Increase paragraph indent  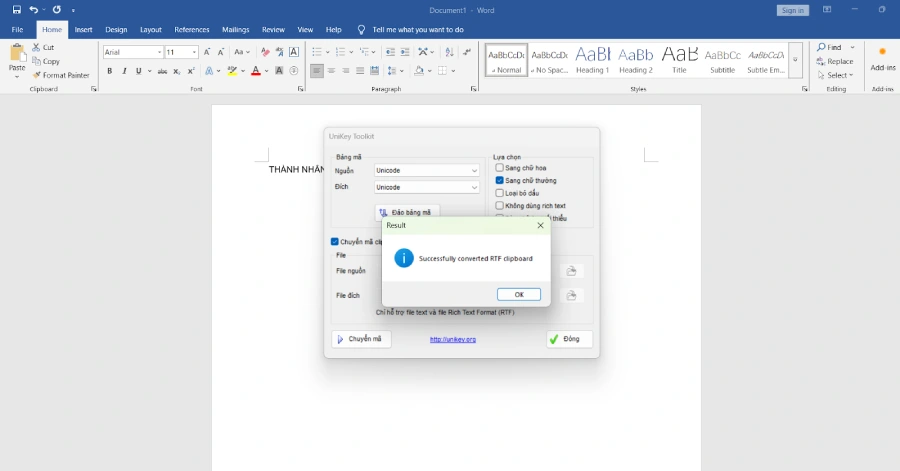coord(405,52)
